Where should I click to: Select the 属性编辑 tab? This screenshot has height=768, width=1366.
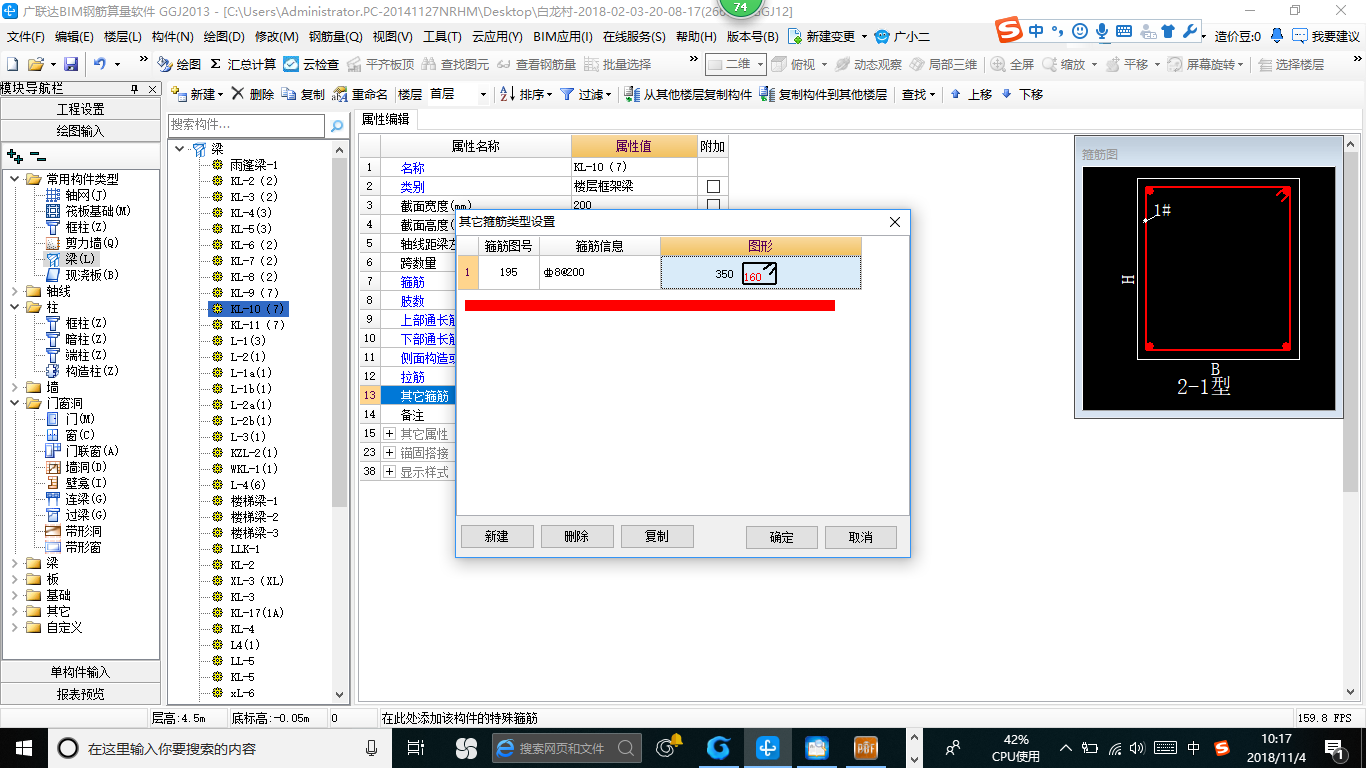coord(385,119)
